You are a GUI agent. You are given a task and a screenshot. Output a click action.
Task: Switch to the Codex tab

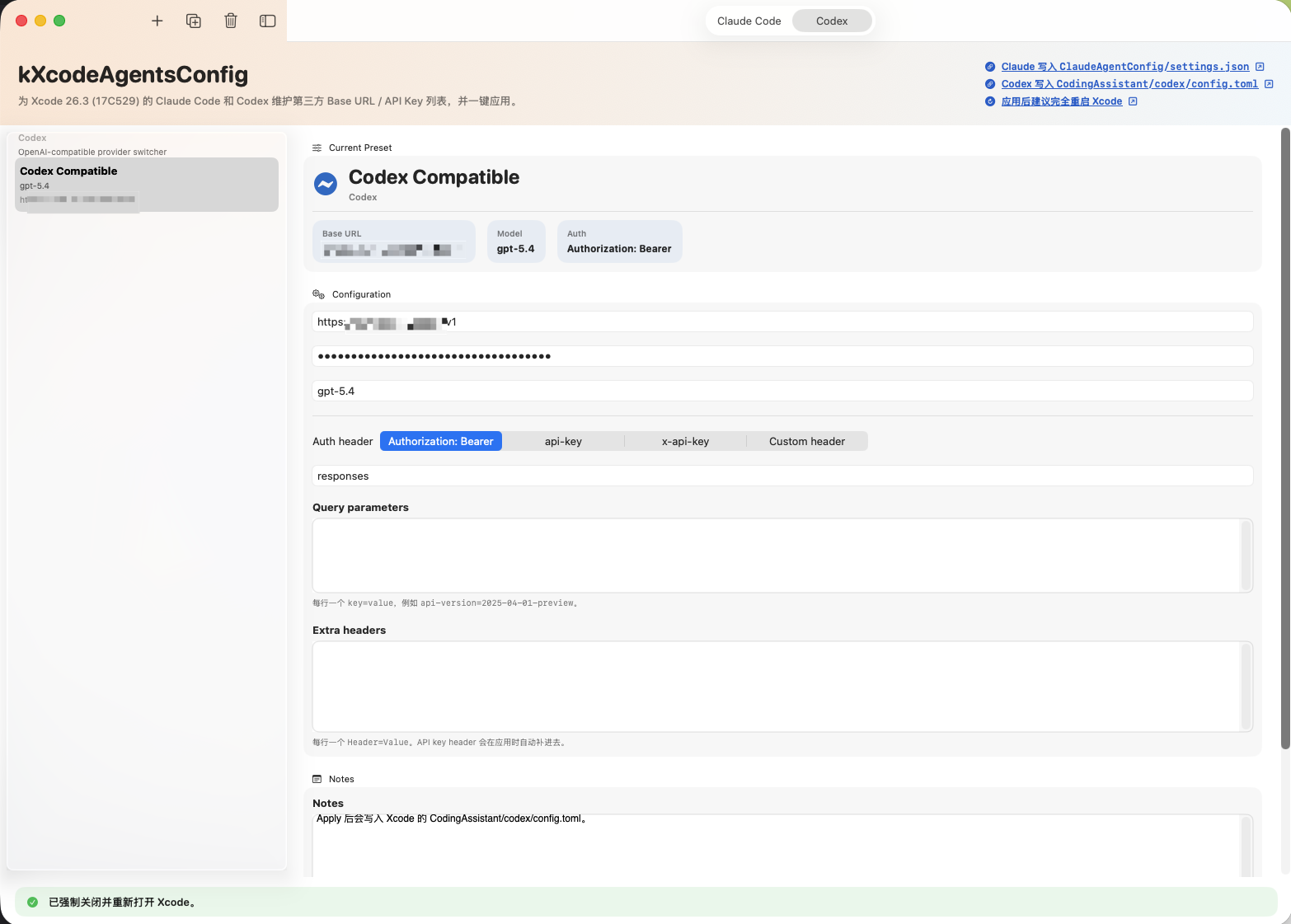click(x=832, y=21)
